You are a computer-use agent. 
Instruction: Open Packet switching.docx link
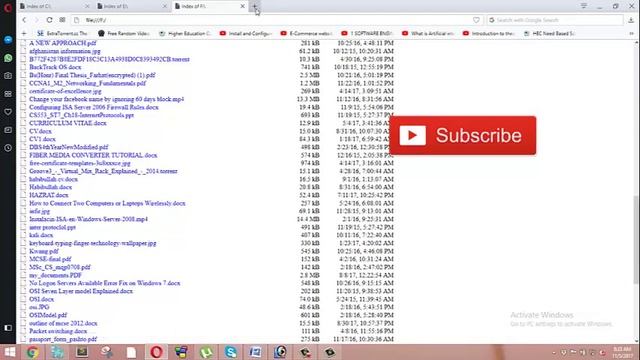tap(58, 331)
